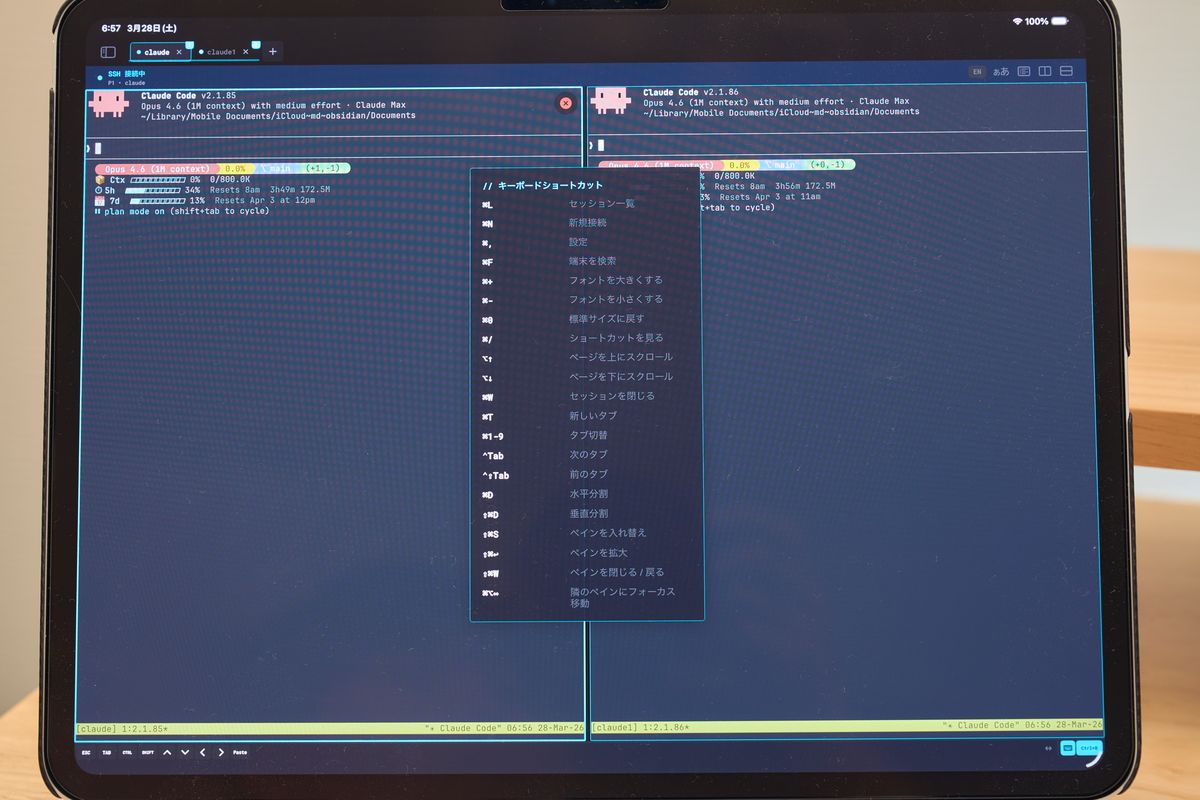The height and width of the screenshot is (800, 1200).
Task: Add a new tab with plus button
Action: coord(272,52)
